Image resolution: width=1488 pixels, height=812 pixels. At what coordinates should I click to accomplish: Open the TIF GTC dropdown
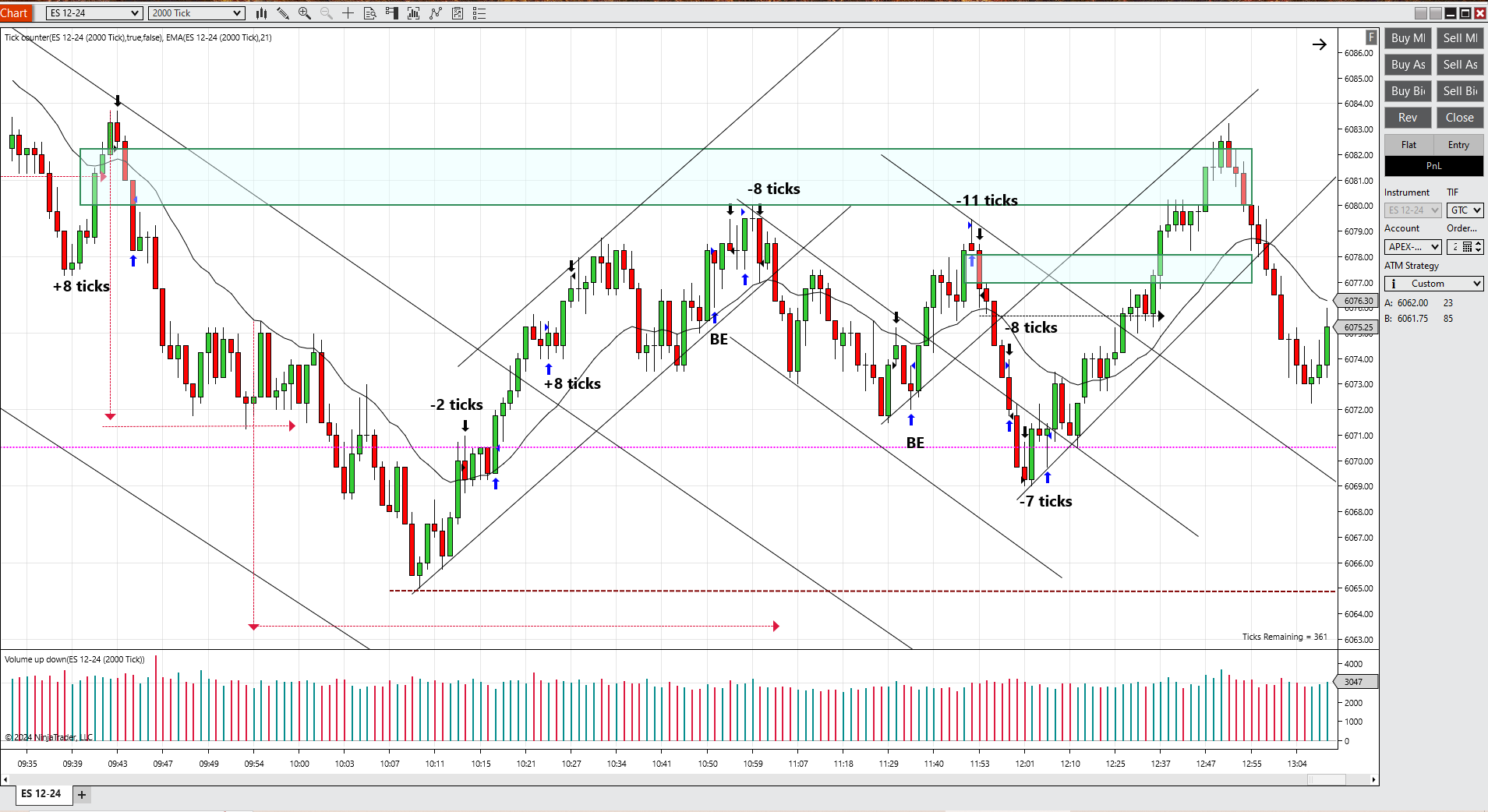[x=1465, y=210]
